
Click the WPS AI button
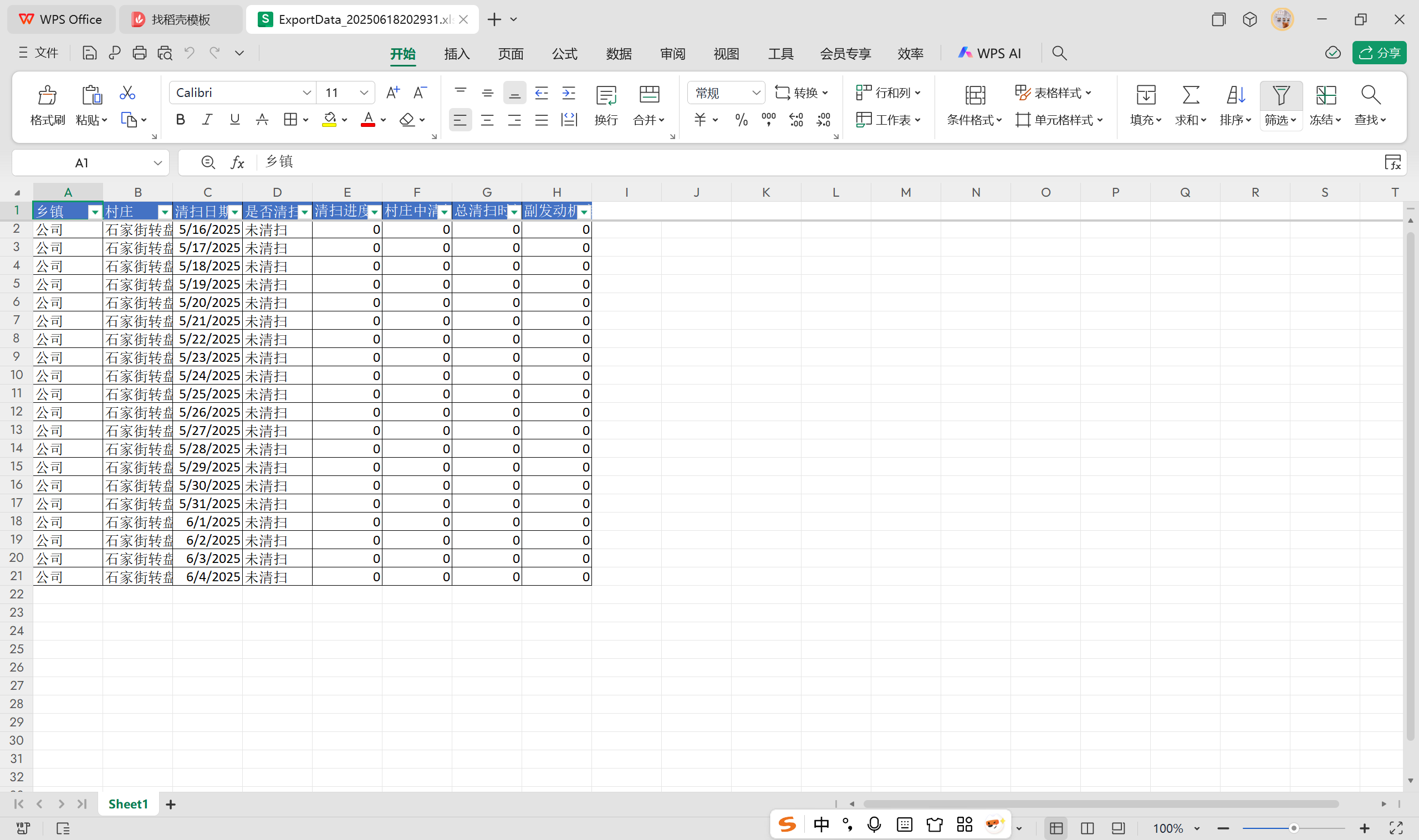pyautogui.click(x=989, y=53)
